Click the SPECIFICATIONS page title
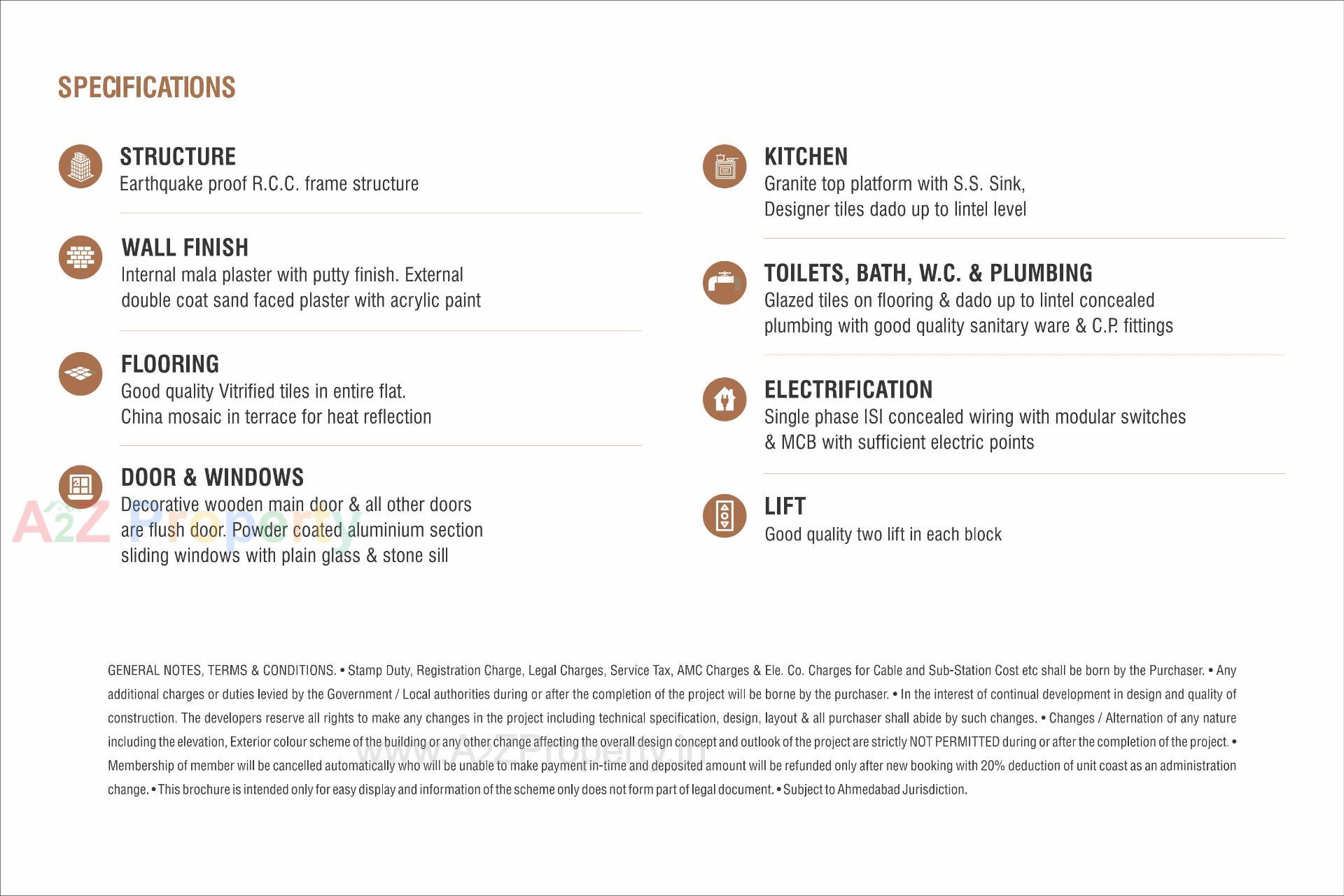The width and height of the screenshot is (1344, 896). point(146,87)
